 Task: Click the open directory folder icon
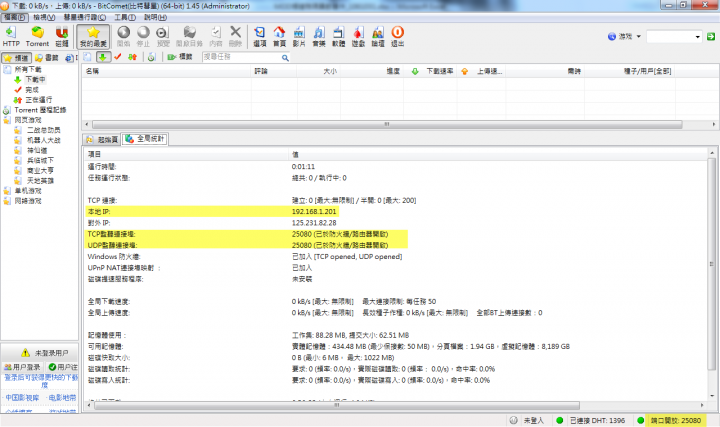[190, 36]
